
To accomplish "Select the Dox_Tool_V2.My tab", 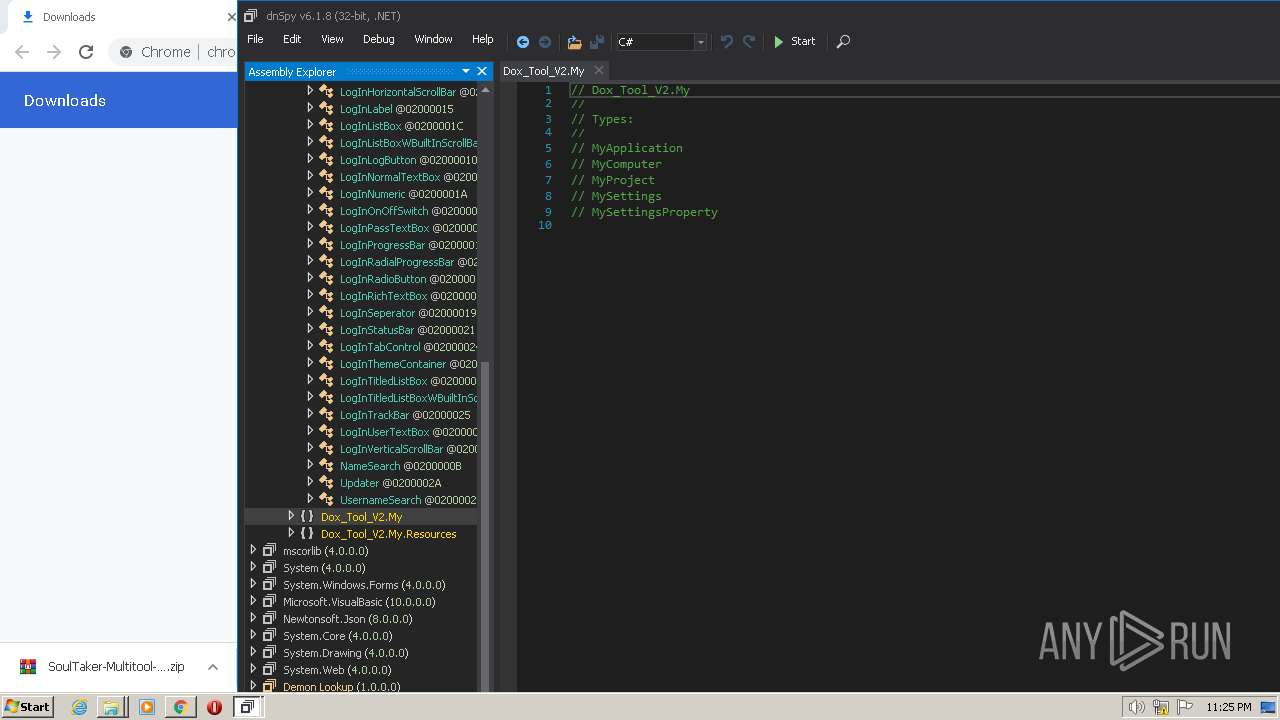I will coord(543,71).
